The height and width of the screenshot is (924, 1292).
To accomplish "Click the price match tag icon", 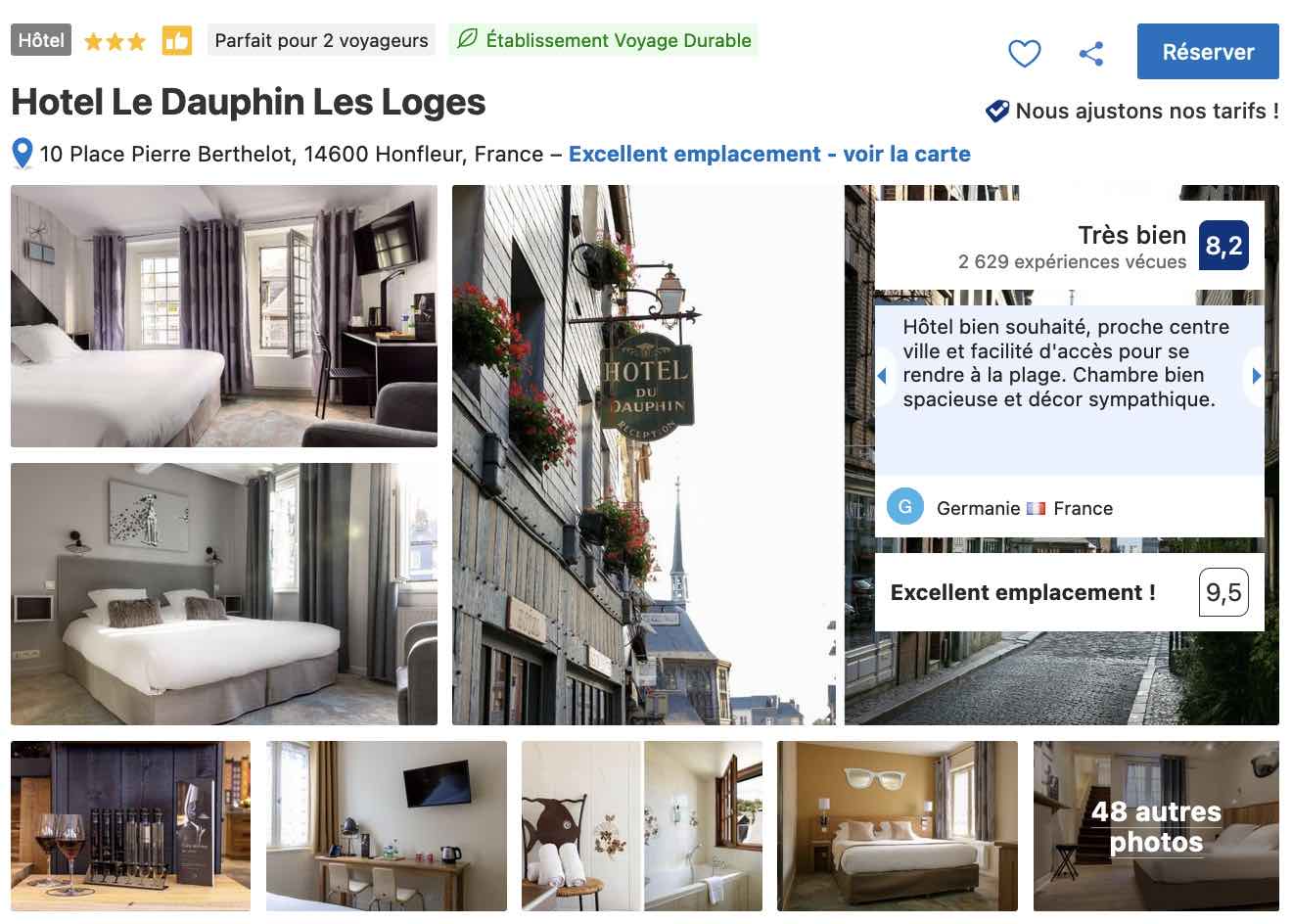I will 996,111.
